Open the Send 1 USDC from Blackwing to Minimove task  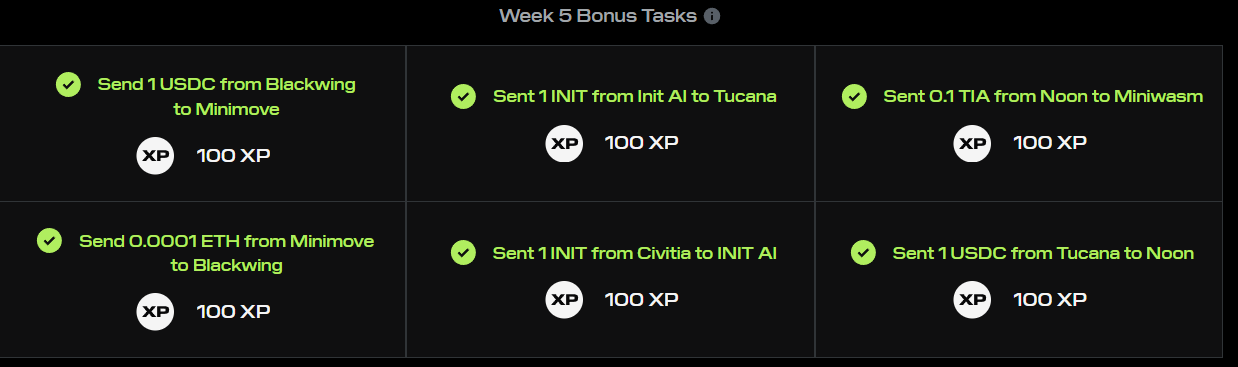(226, 96)
